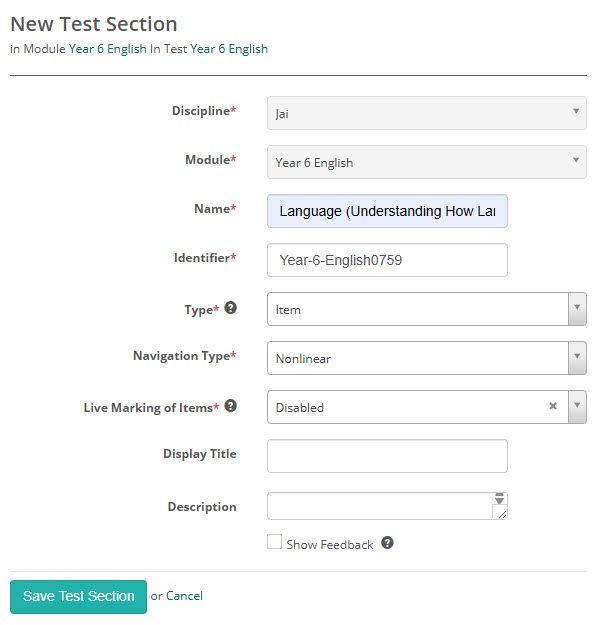Image resolution: width=600 pixels, height=625 pixels.
Task: Click help icon beside Live Marking of Items
Action: (231, 406)
